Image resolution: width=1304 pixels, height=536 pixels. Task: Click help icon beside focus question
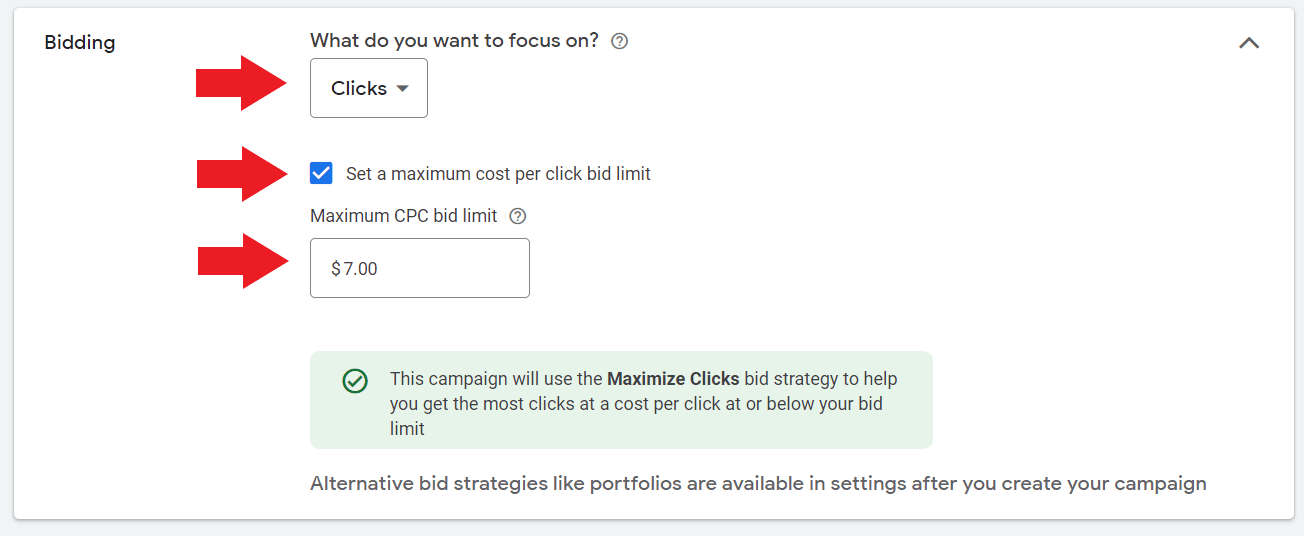tap(619, 42)
